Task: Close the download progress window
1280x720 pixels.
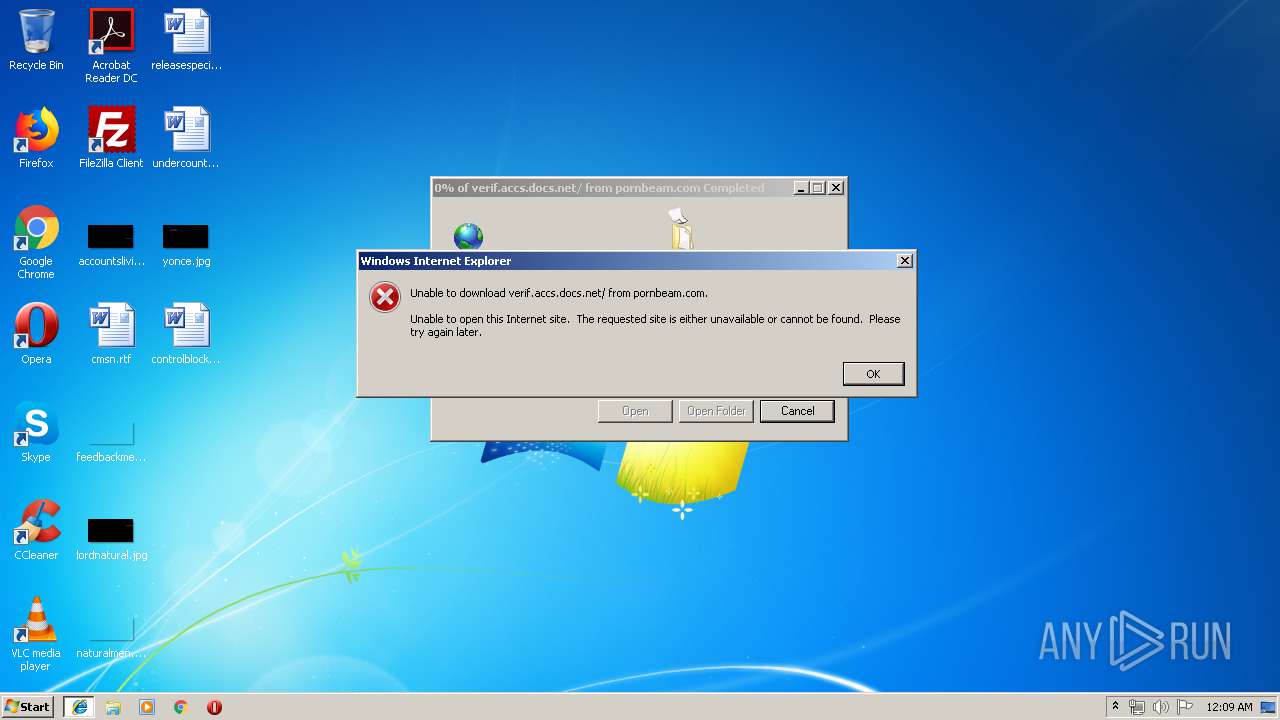Action: [836, 188]
